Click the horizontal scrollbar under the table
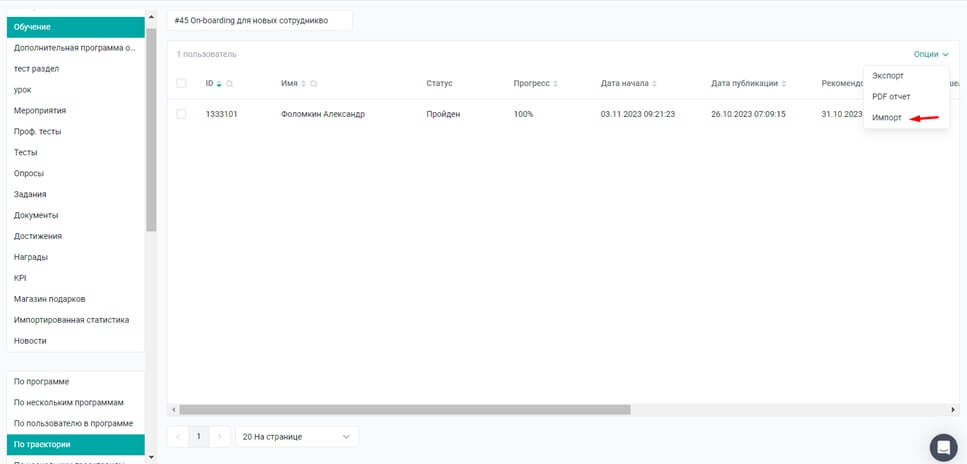967x464 pixels. coord(405,409)
